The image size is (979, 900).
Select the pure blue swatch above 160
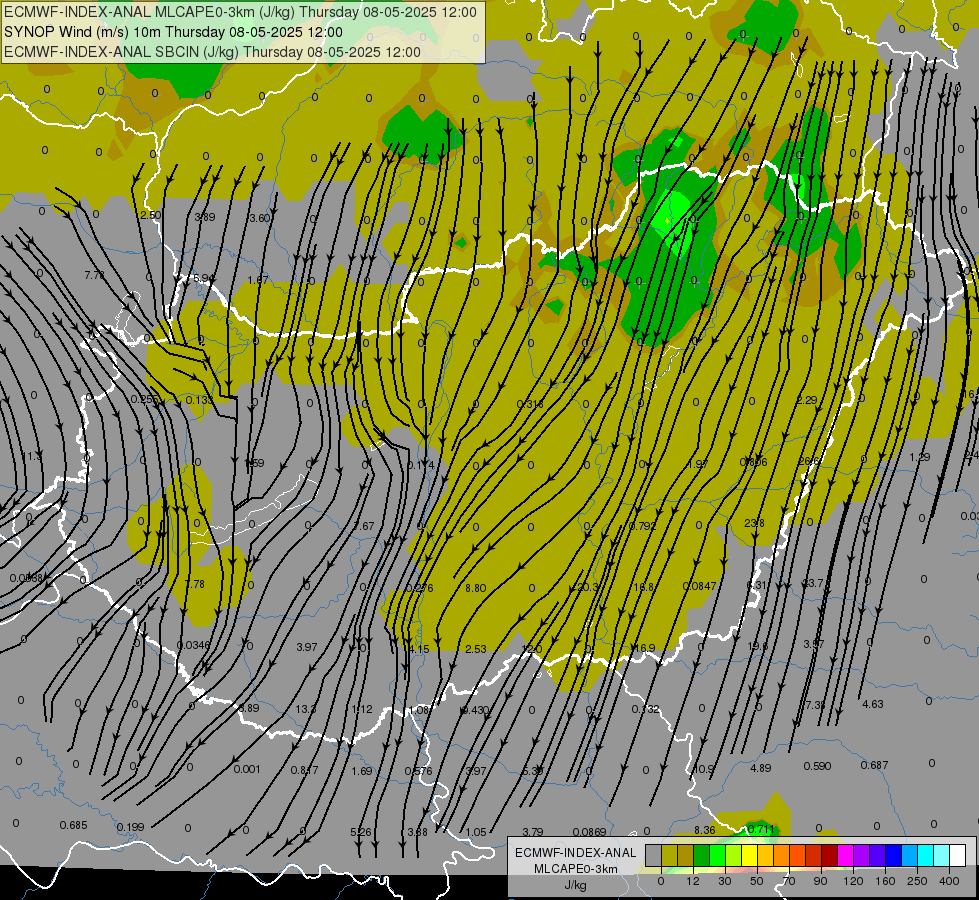click(893, 855)
